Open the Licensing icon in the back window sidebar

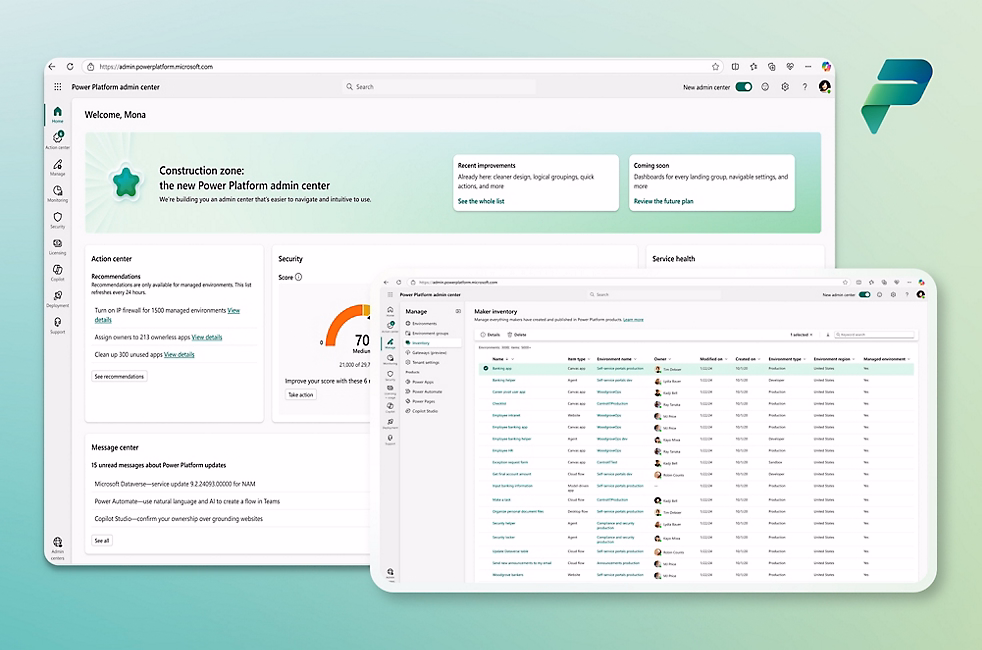(57, 245)
